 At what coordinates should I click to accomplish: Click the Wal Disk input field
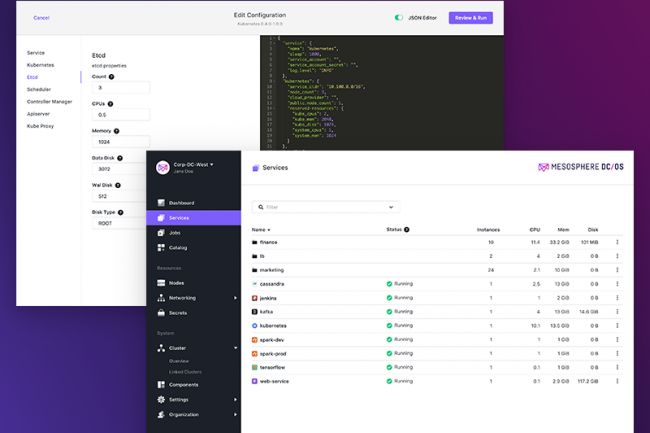click(x=119, y=196)
